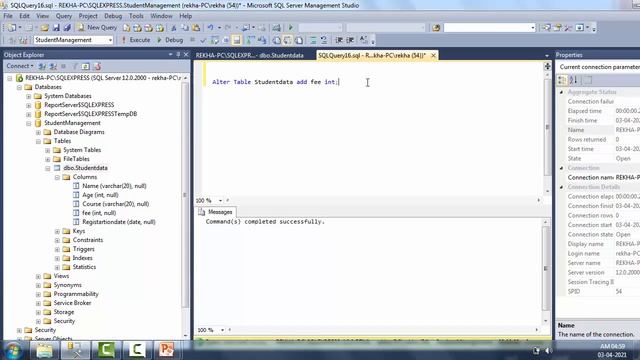Close the SQLQuery16.sql tab
The image size is (640, 360).
pyautogui.click(x=433, y=55)
